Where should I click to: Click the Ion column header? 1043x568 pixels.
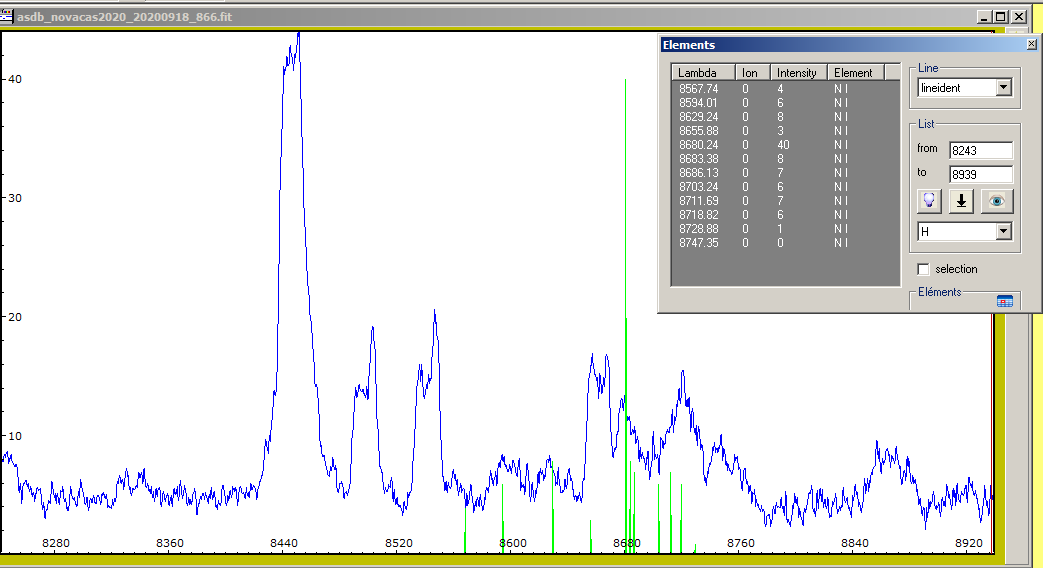click(750, 73)
